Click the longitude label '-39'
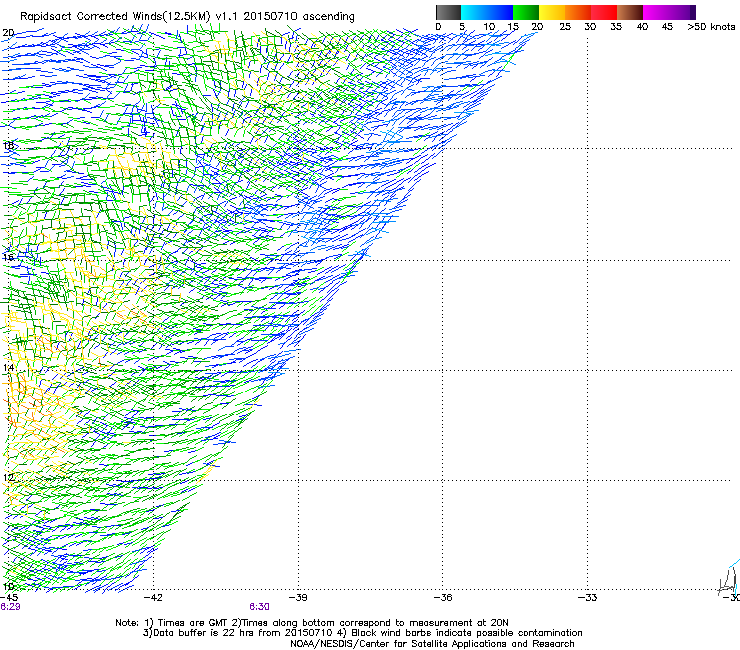Screen dimensions: 740x650 298,597
